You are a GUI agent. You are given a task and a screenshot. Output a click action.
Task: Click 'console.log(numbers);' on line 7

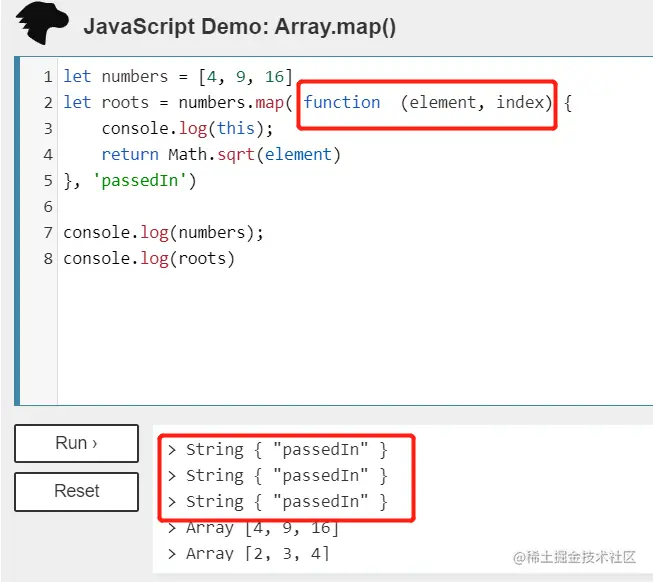click(x=164, y=233)
